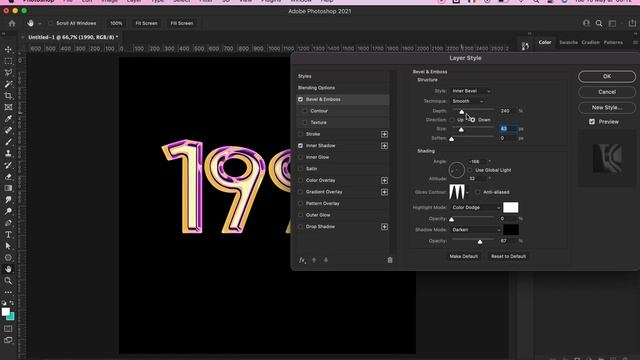Select the Brush tool
The width and height of the screenshot is (640, 360).
pyautogui.click(x=8, y=142)
